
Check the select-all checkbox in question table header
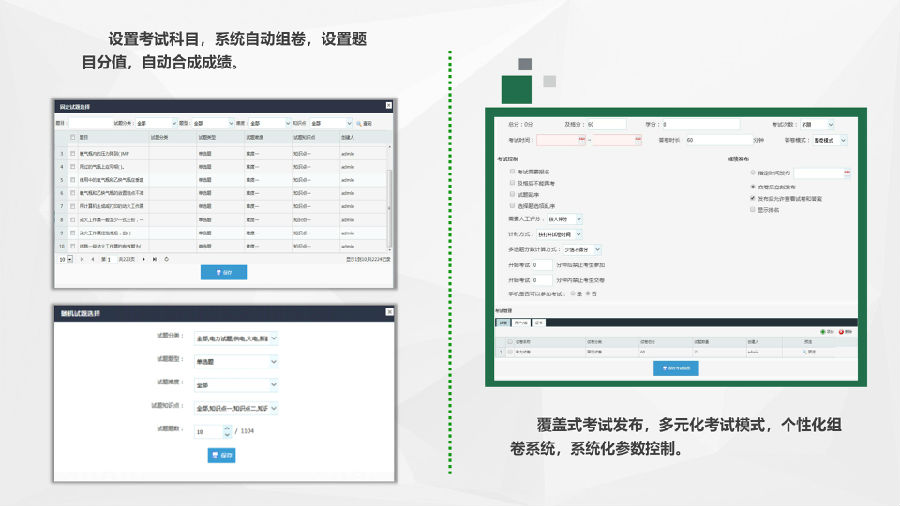[72, 137]
